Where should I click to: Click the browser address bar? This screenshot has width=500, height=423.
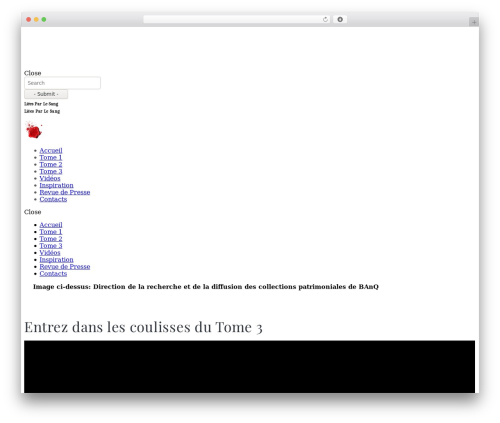[236, 19]
